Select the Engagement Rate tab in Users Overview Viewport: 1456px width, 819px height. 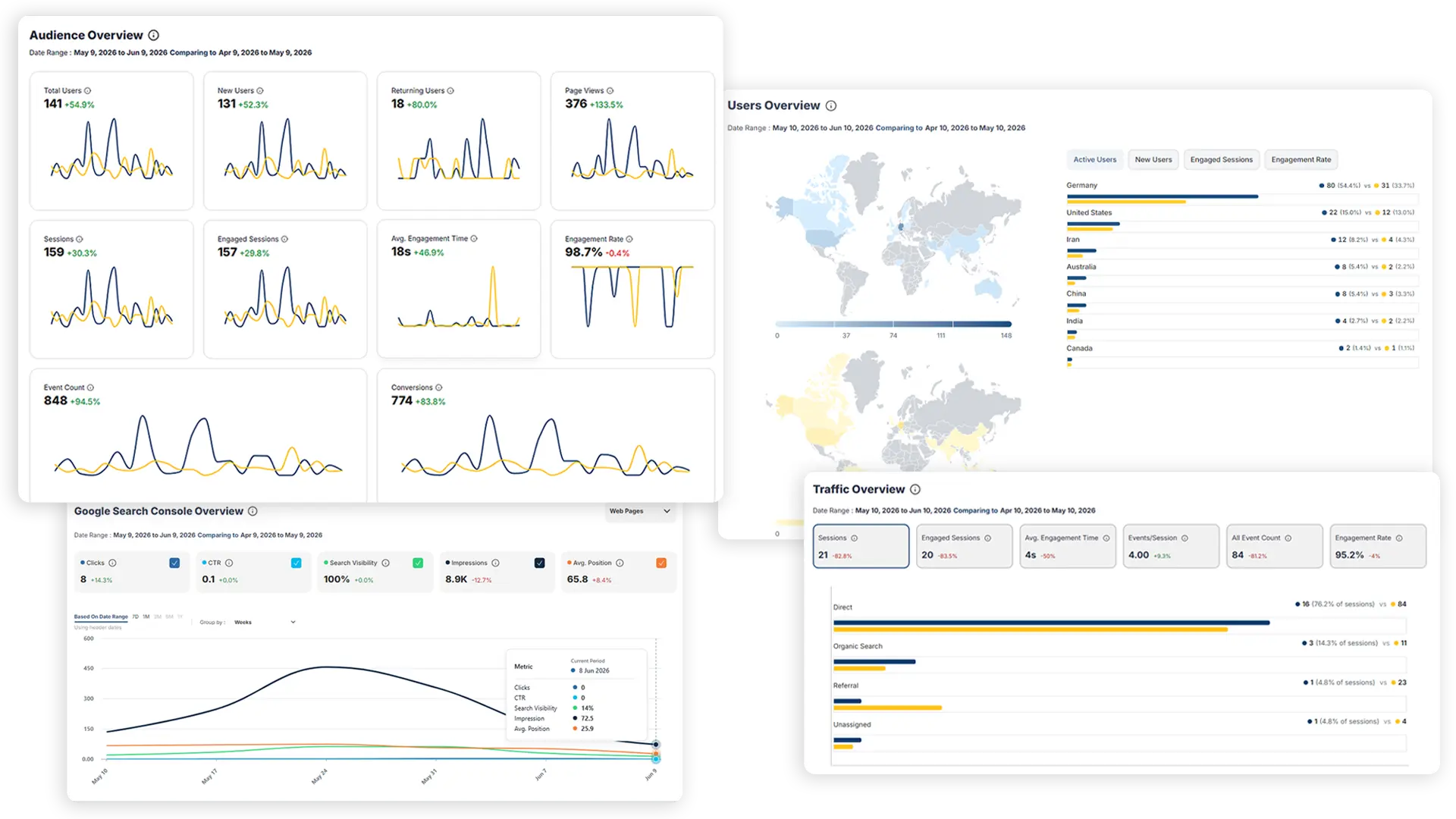coord(1301,159)
